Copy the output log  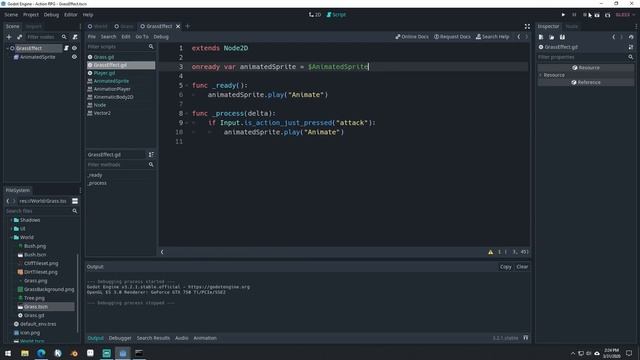point(506,267)
